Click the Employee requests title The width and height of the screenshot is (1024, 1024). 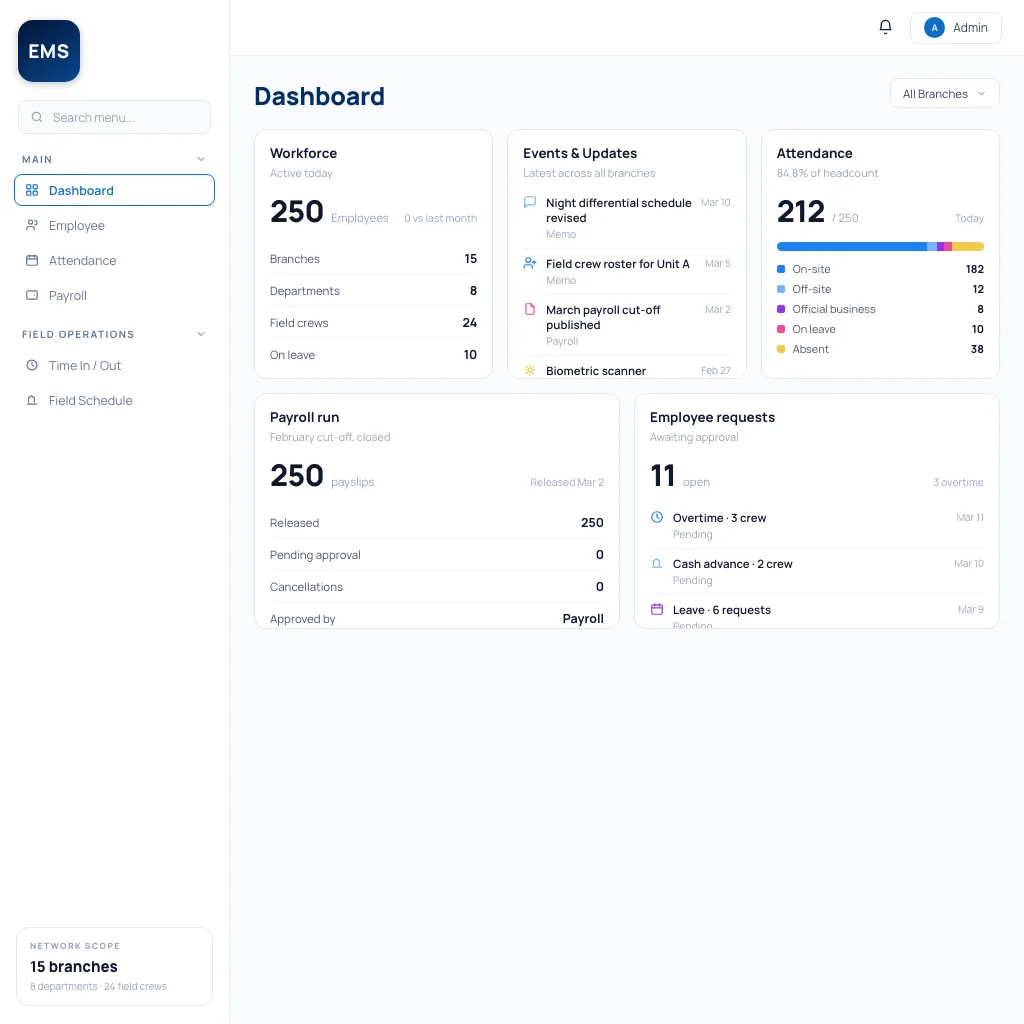point(712,417)
